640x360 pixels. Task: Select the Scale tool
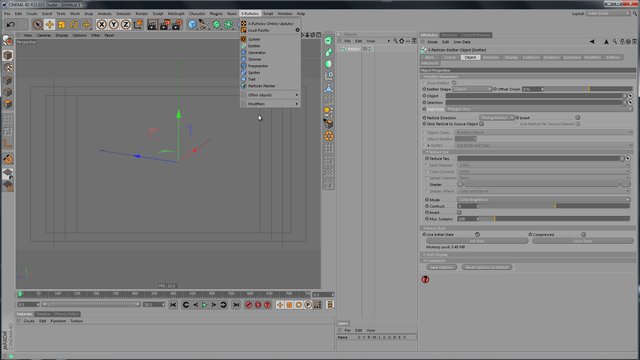[62, 24]
